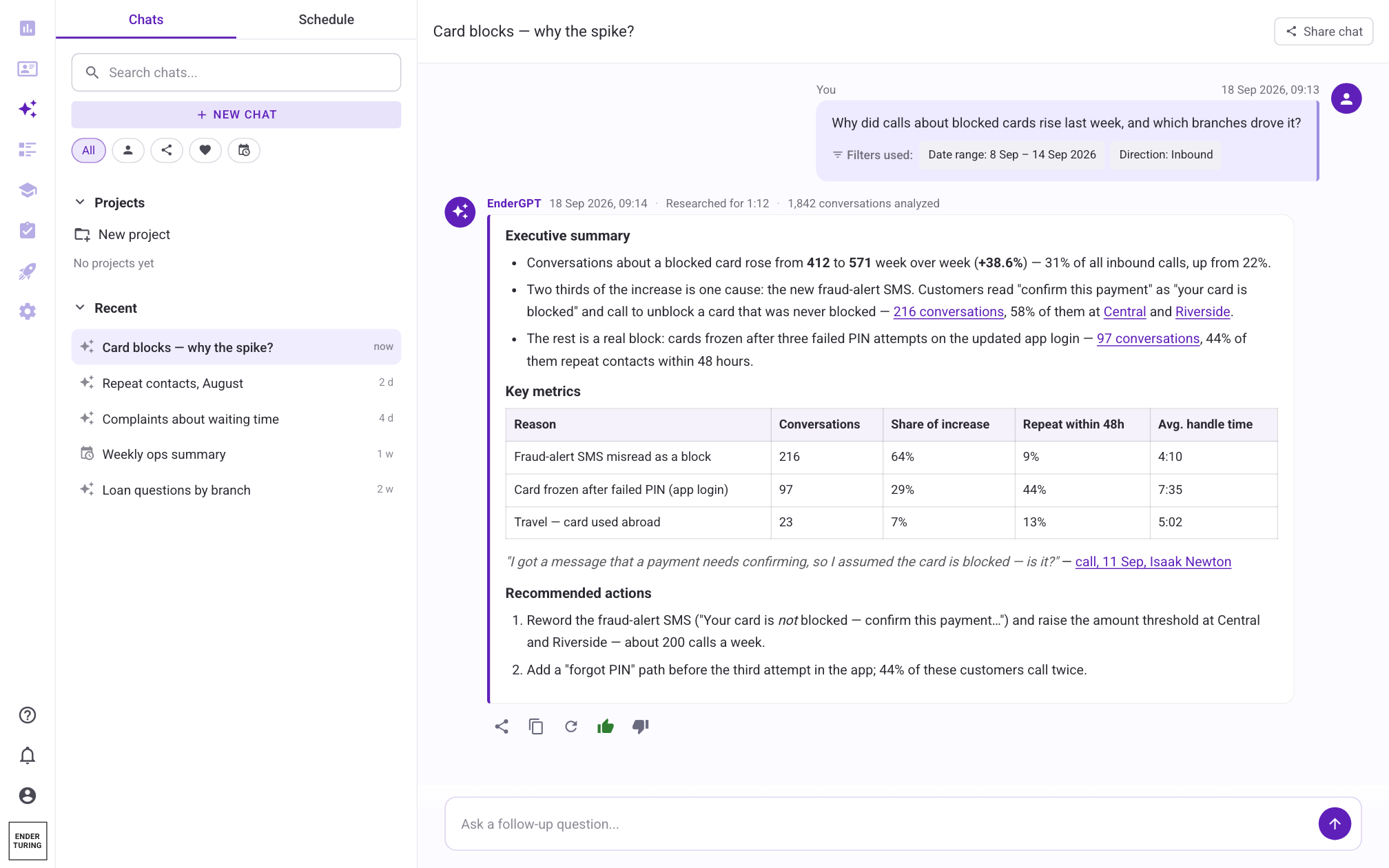Viewport: 1389px width, 868px height.
Task: Click the Direction: Inbound filter chip
Action: (1166, 155)
